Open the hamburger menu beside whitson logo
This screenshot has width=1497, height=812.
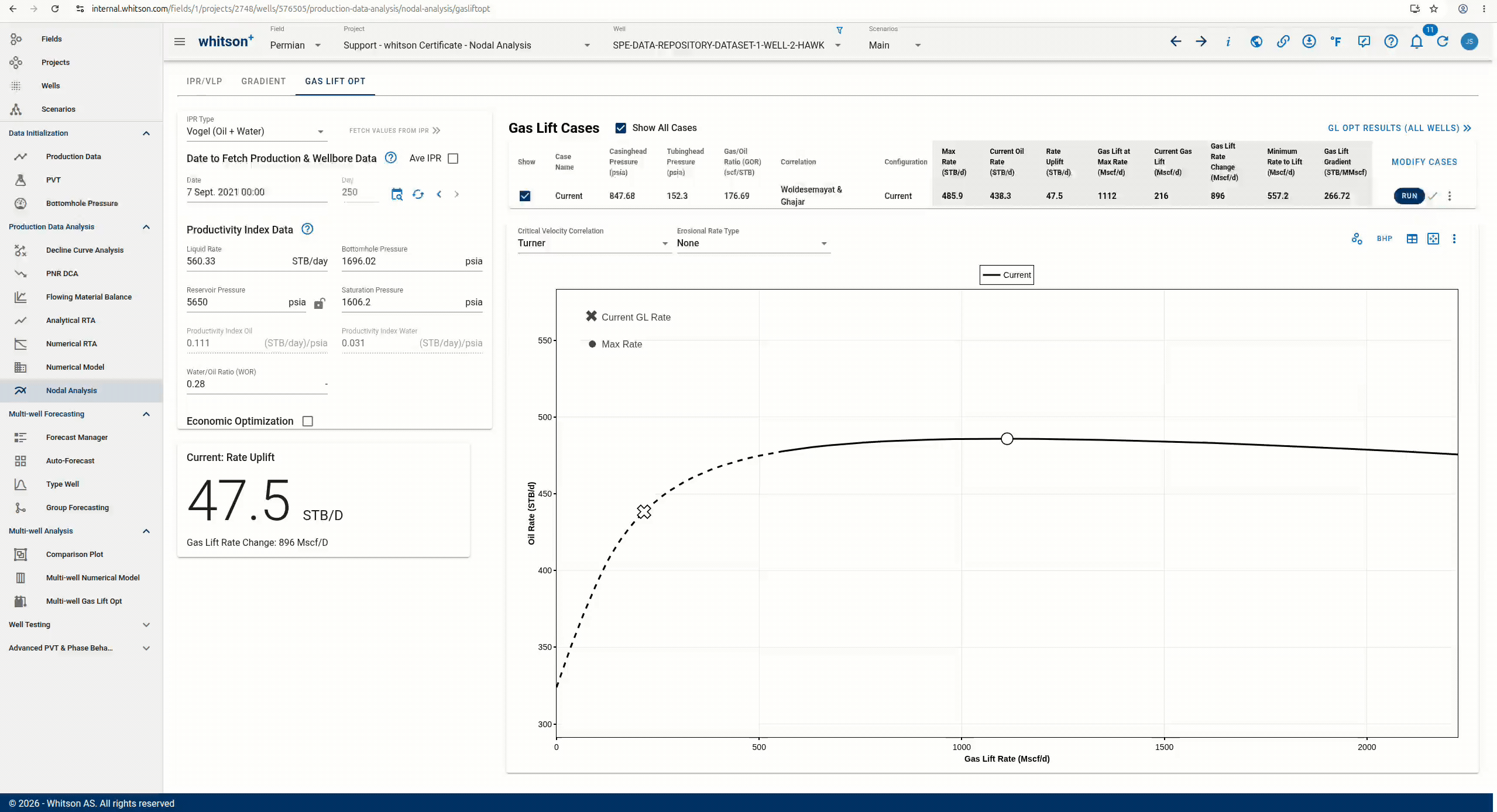tap(180, 42)
